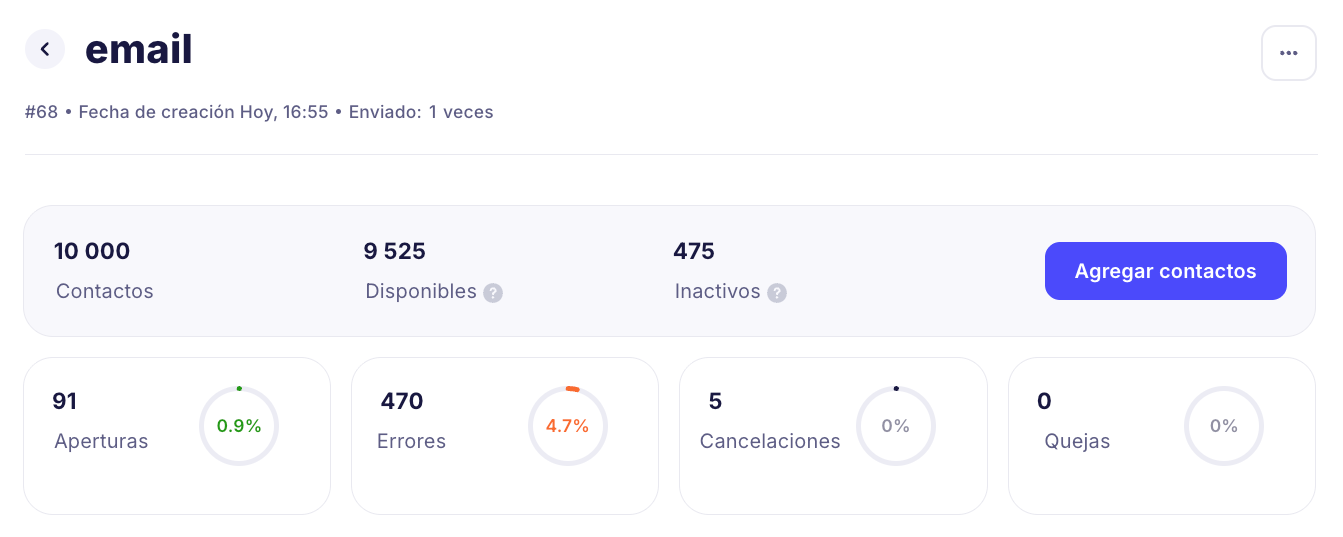The height and width of the screenshot is (537, 1343).
Task: Click the Errores 4.7% circular indicator
Action: (x=567, y=426)
